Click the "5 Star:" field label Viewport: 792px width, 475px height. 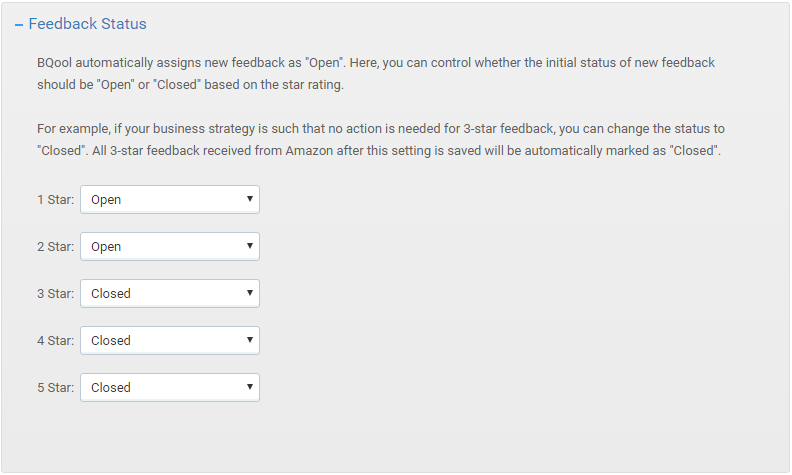tap(56, 388)
